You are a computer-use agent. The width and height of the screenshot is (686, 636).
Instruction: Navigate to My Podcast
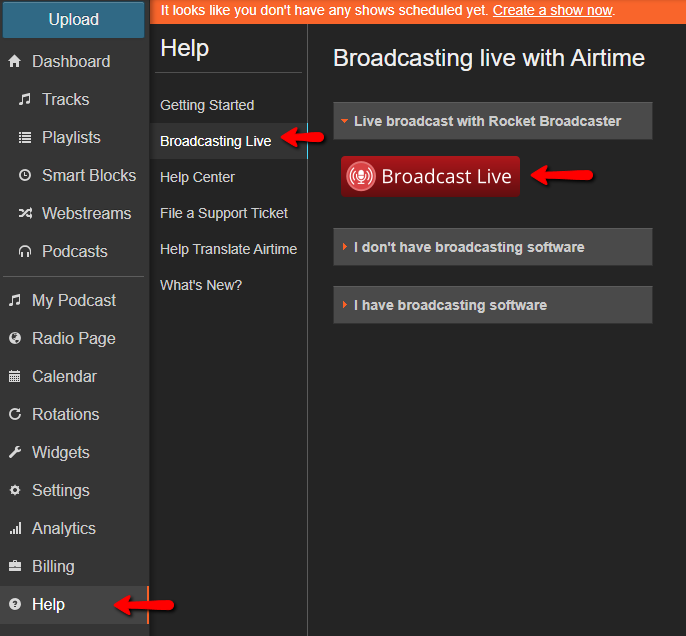pos(74,301)
